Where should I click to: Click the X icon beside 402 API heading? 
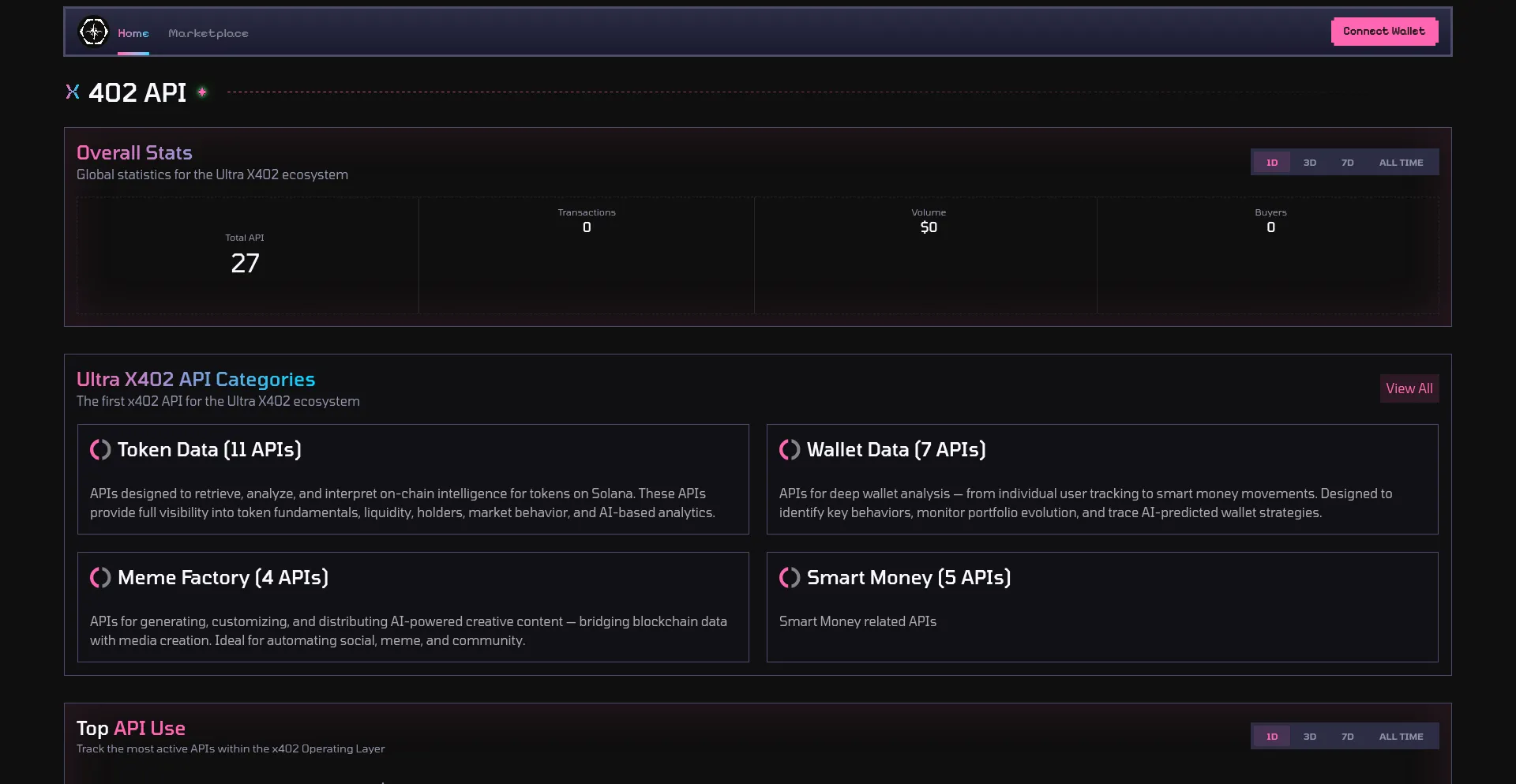click(73, 92)
